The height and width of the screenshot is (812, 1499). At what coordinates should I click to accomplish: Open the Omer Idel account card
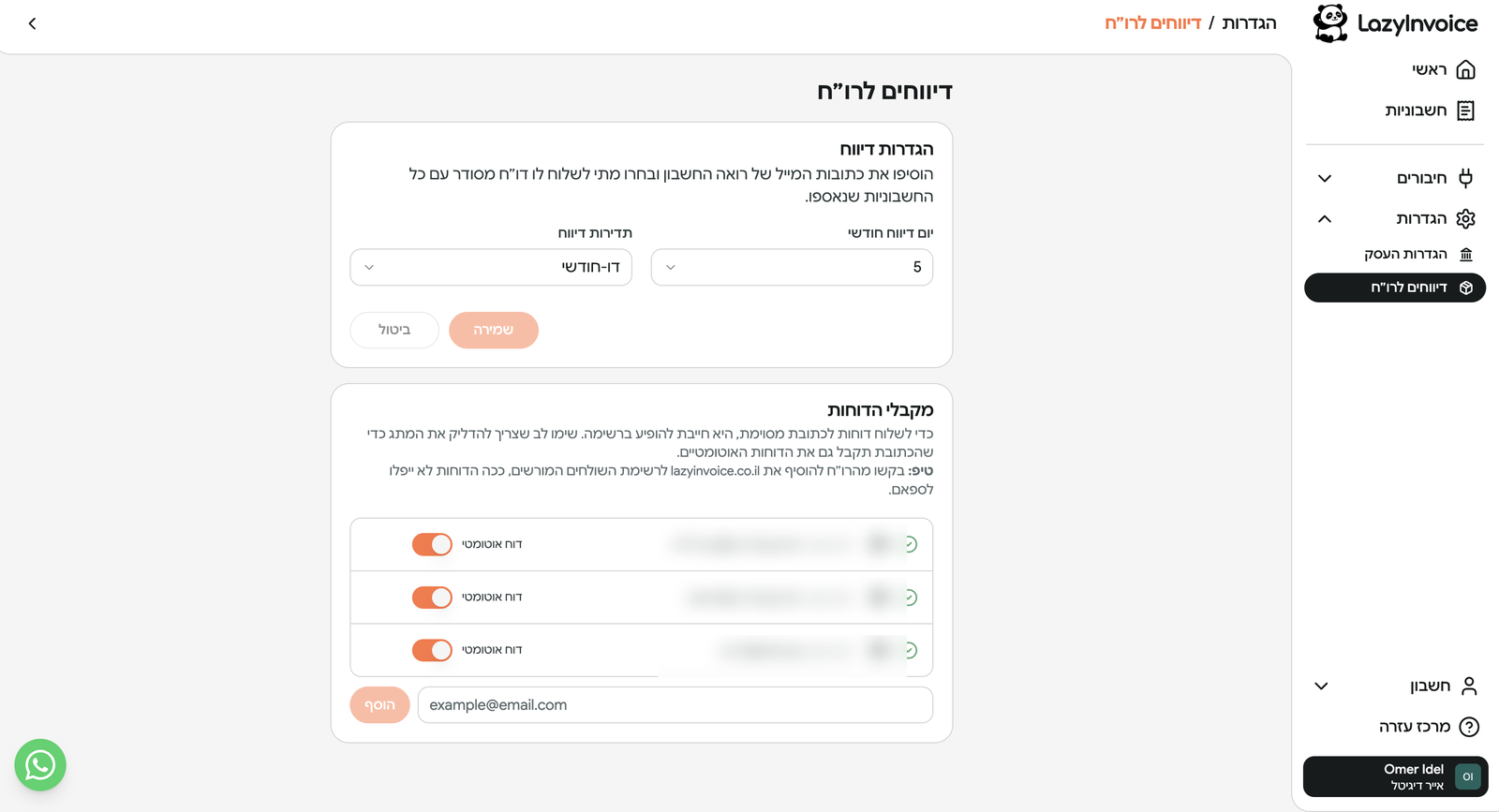tap(1395, 776)
